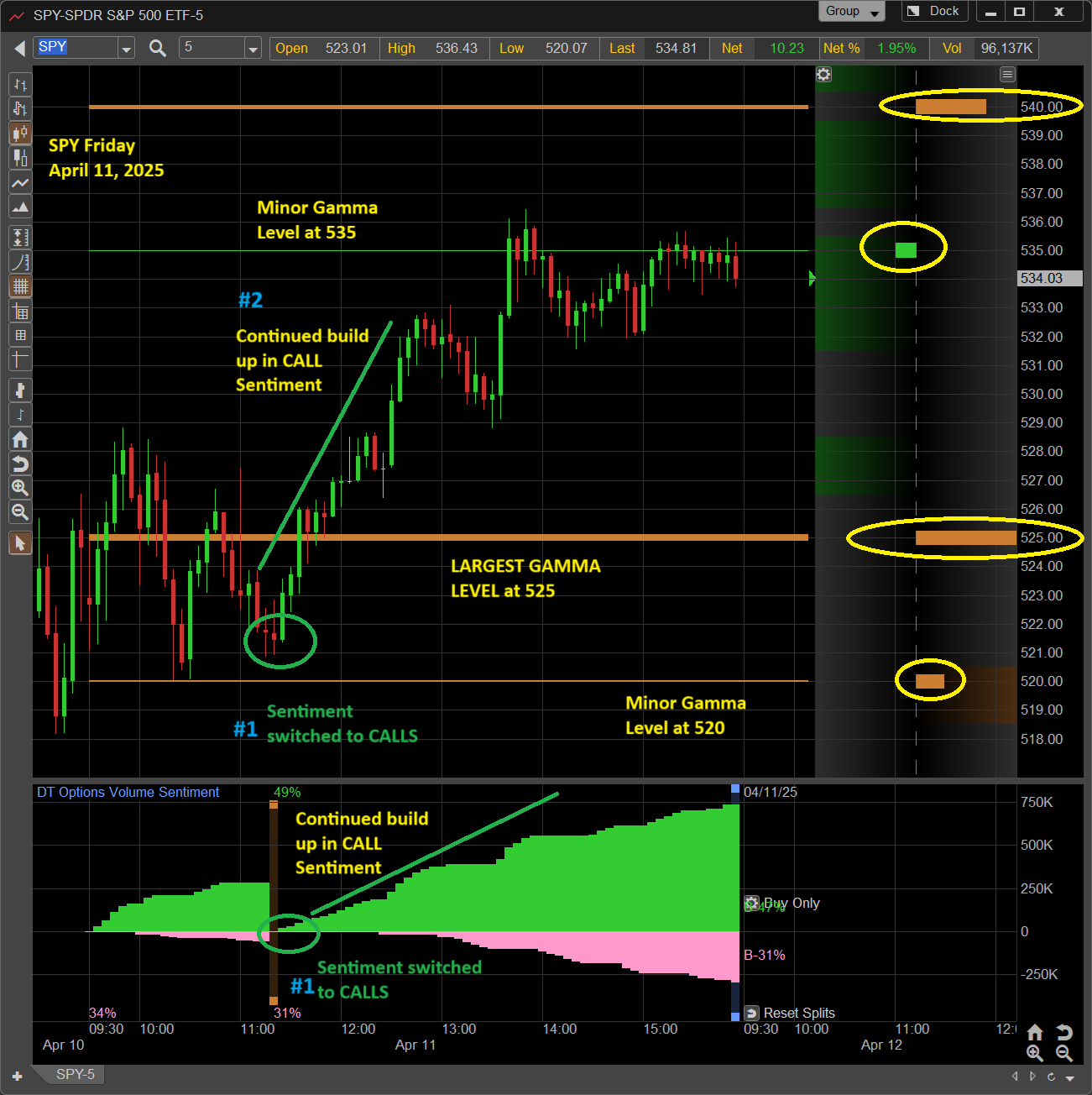This screenshot has height=1095, width=1092.
Task: Click the 520.00 gamma level bar
Action: click(x=929, y=681)
